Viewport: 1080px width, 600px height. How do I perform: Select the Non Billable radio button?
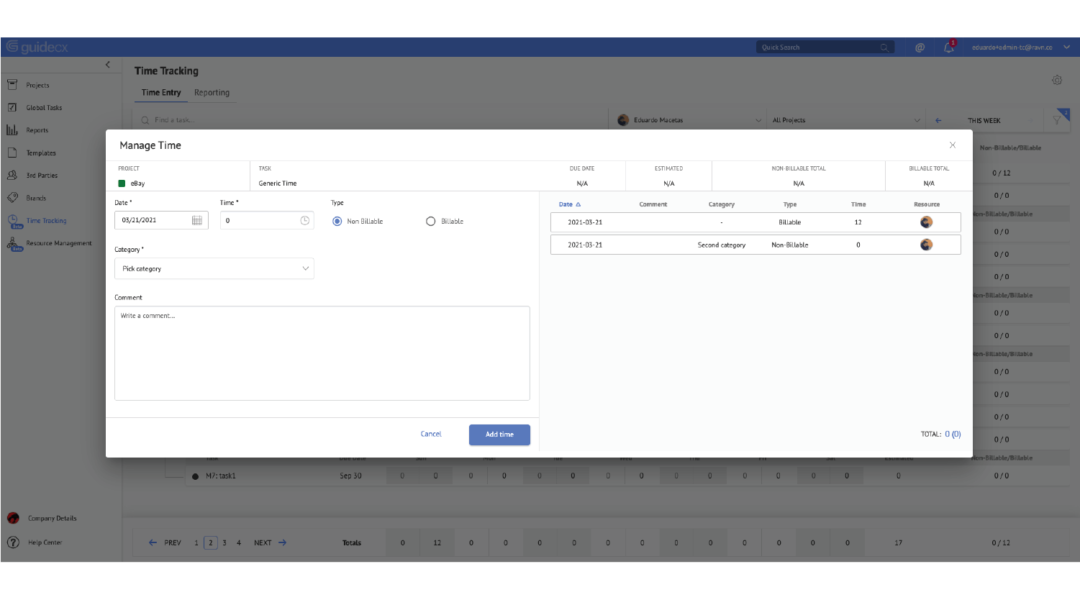point(337,221)
